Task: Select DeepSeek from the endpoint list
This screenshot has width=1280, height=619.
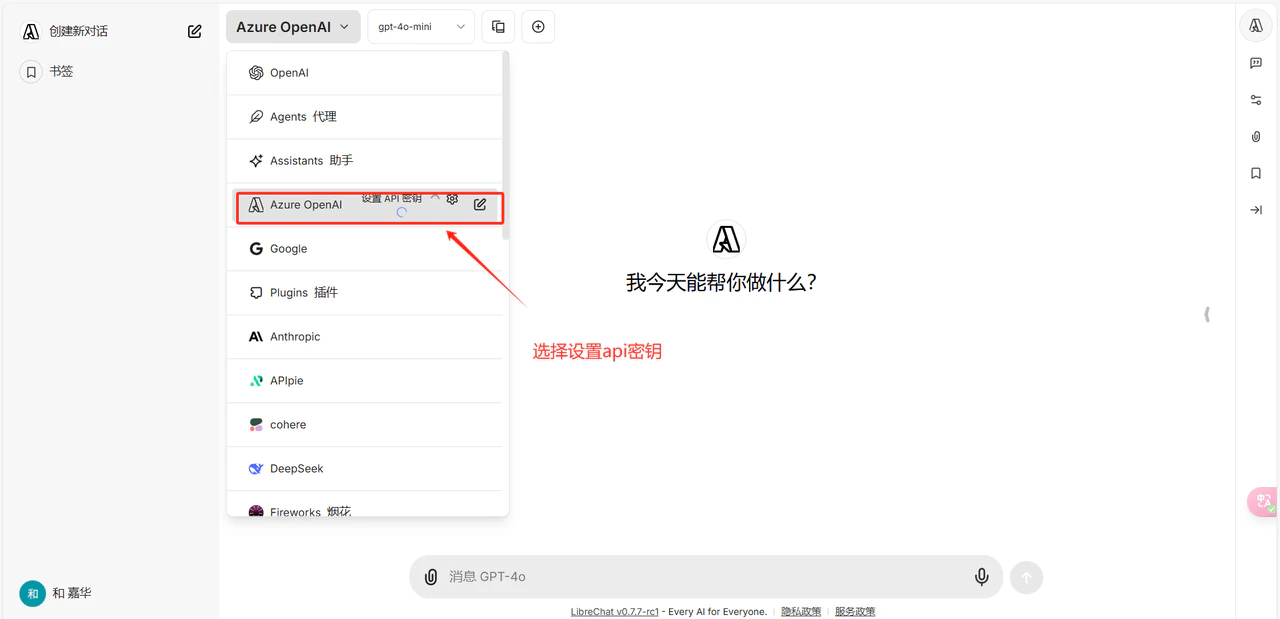Action: (366, 469)
